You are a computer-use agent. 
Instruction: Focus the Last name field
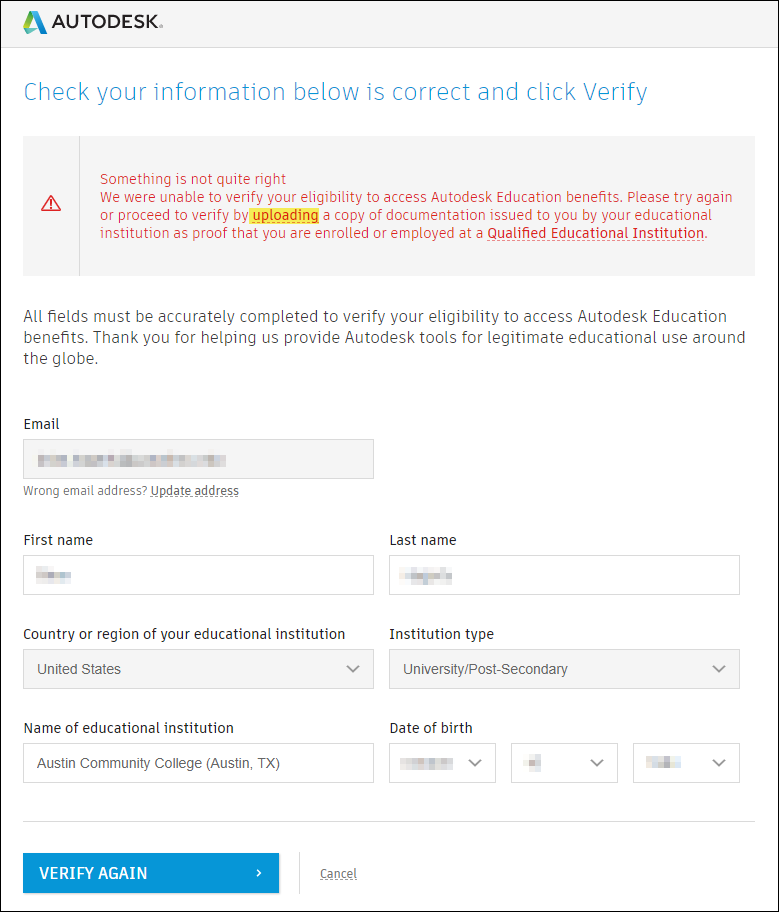564,575
